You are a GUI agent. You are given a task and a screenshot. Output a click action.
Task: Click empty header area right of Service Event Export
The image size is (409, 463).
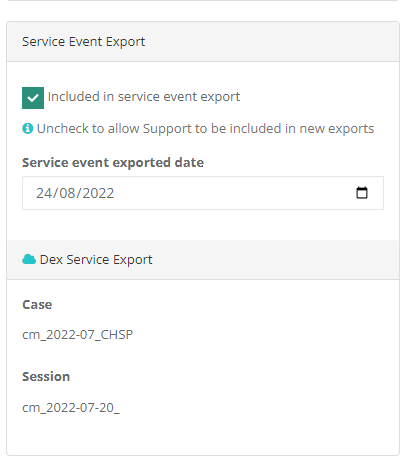click(x=272, y=42)
